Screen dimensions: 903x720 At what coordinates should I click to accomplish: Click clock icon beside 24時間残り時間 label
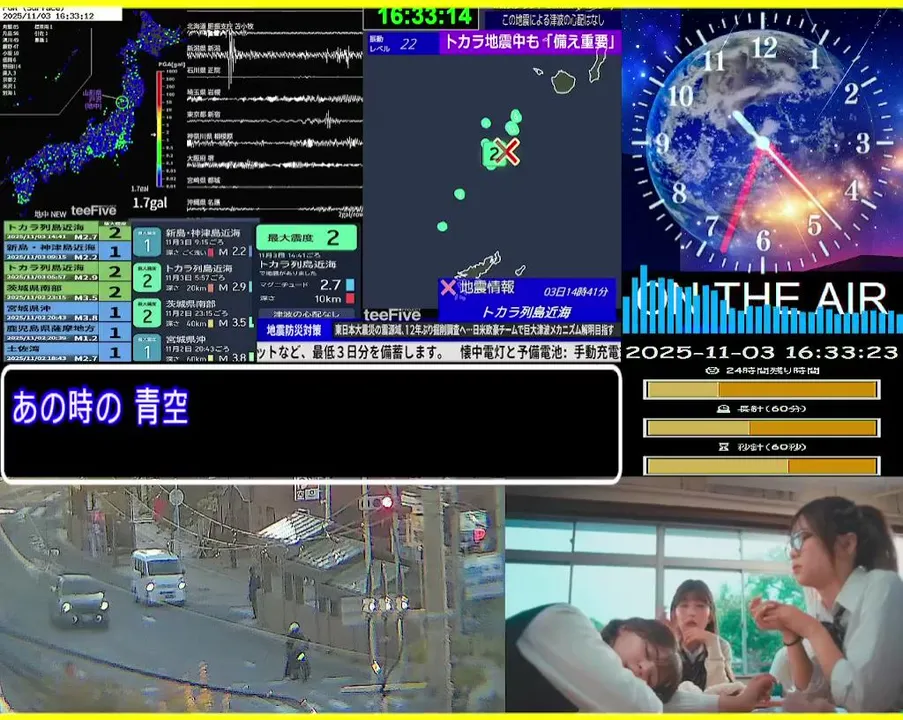tap(712, 370)
